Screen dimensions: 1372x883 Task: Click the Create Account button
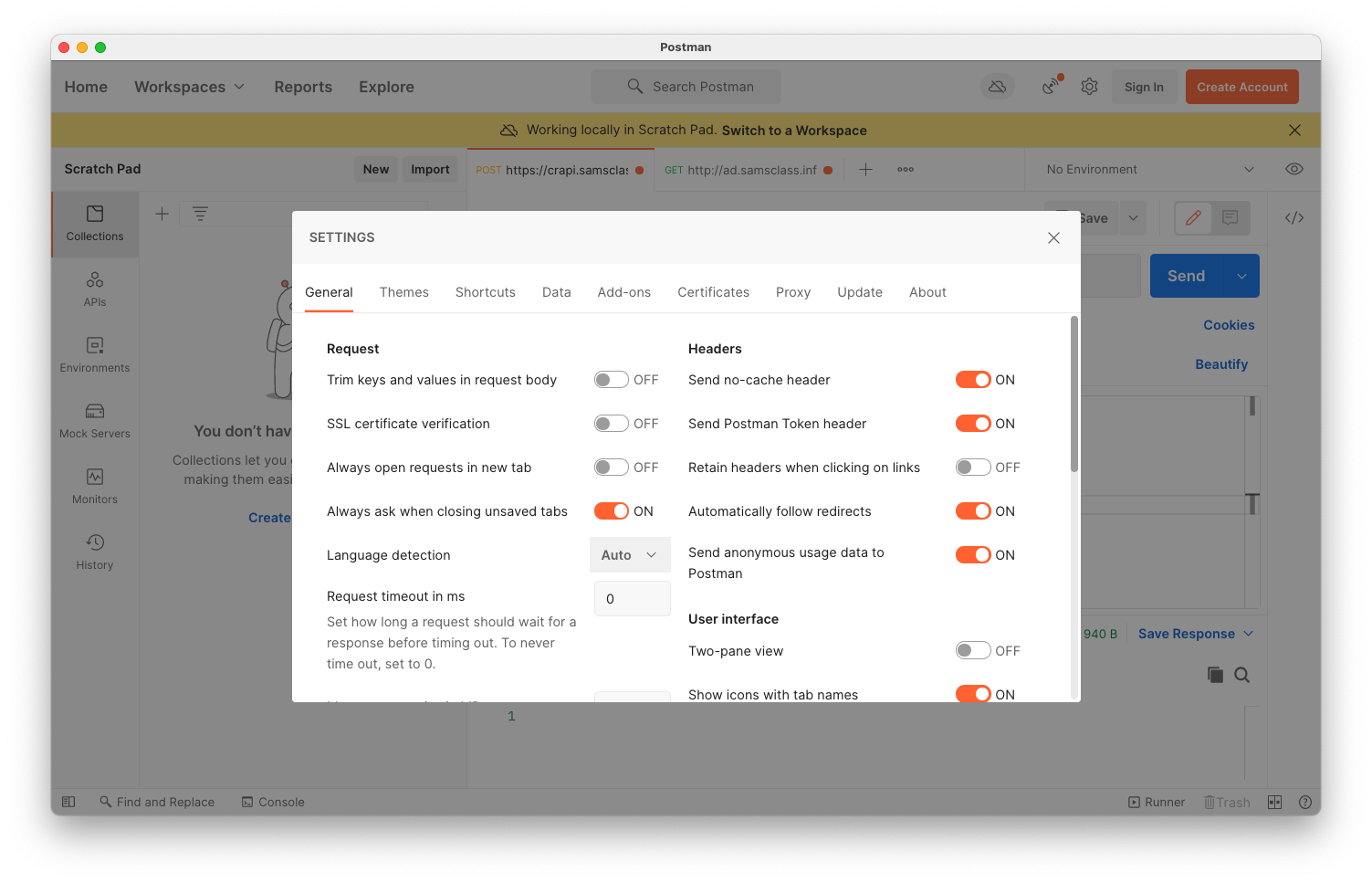tap(1242, 87)
